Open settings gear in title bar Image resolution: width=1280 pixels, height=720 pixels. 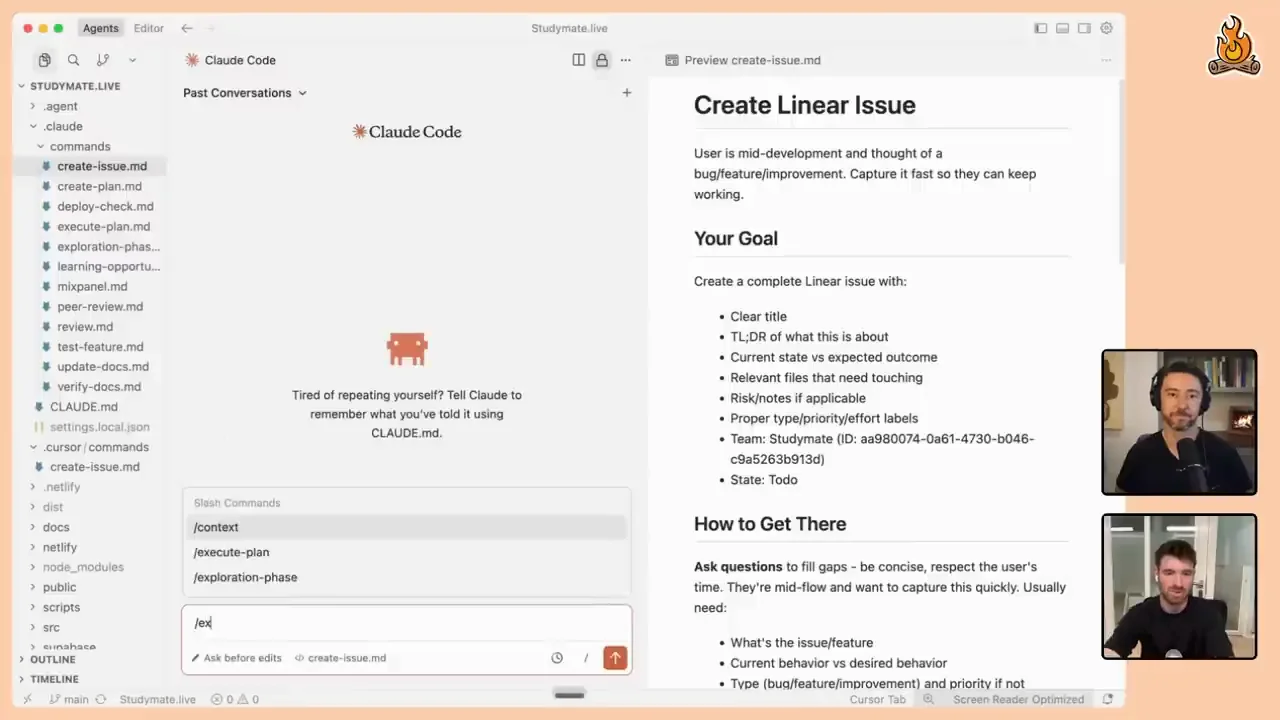(1106, 28)
